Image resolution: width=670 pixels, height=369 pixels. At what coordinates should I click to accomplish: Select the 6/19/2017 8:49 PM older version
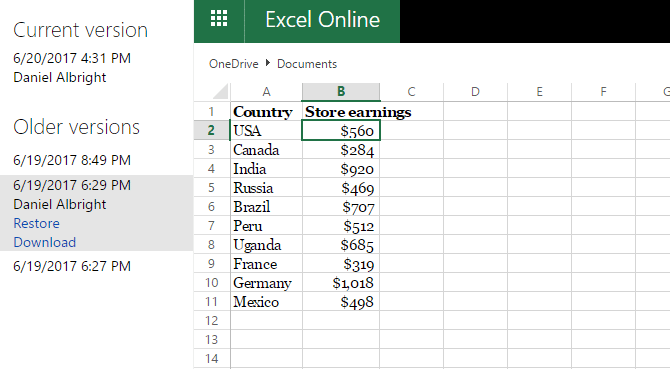(72, 160)
